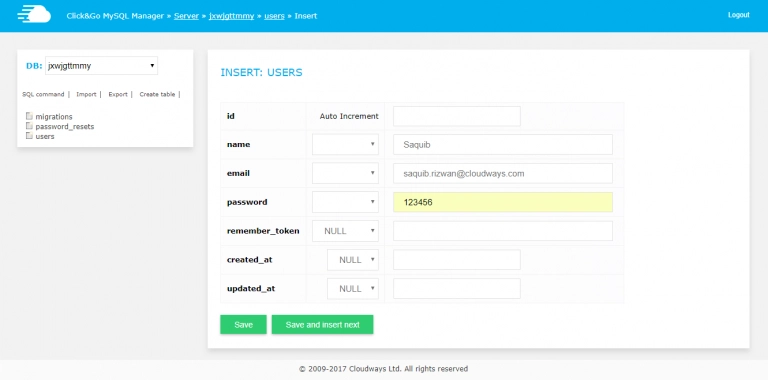768x380 pixels.
Task: Click the email field label
Action: [239, 173]
